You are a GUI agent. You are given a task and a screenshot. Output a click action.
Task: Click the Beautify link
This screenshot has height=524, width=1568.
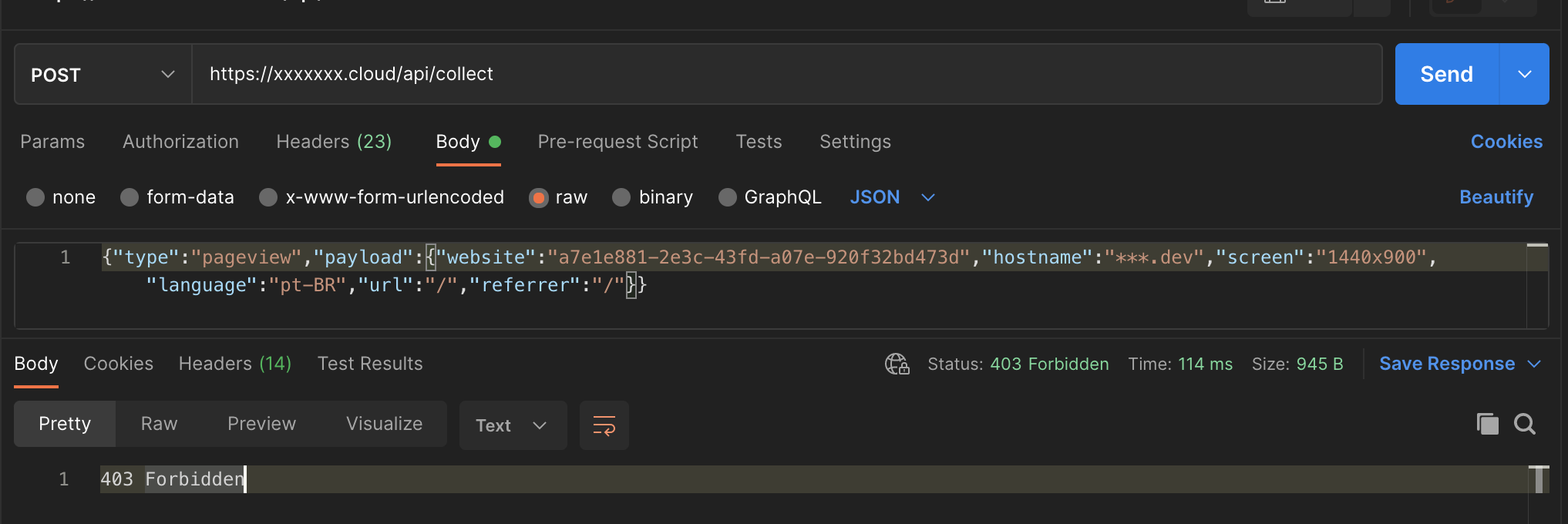pos(1496,197)
